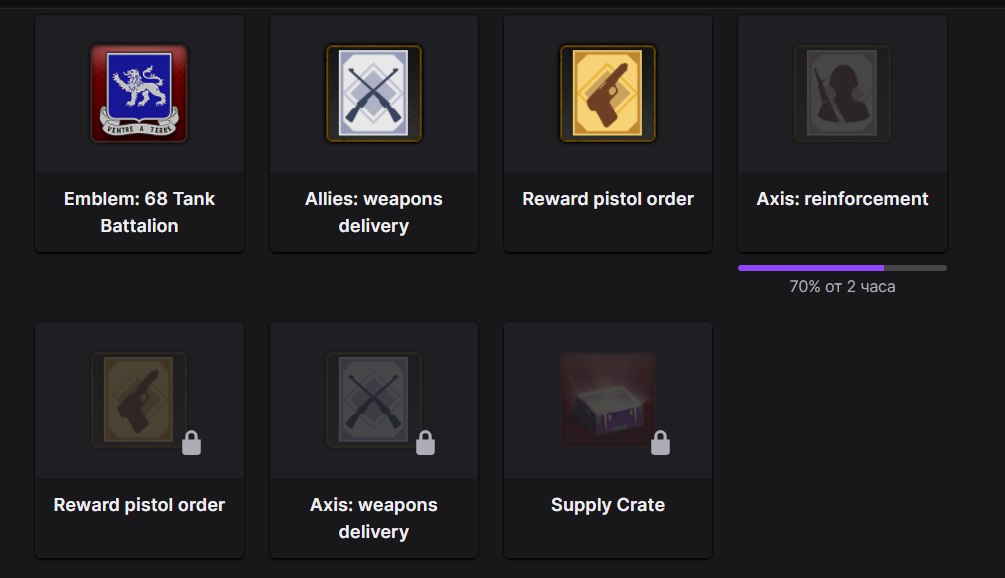Click the locked Reward pistol order icon
The width and height of the screenshot is (1005, 578).
pyautogui.click(x=139, y=399)
